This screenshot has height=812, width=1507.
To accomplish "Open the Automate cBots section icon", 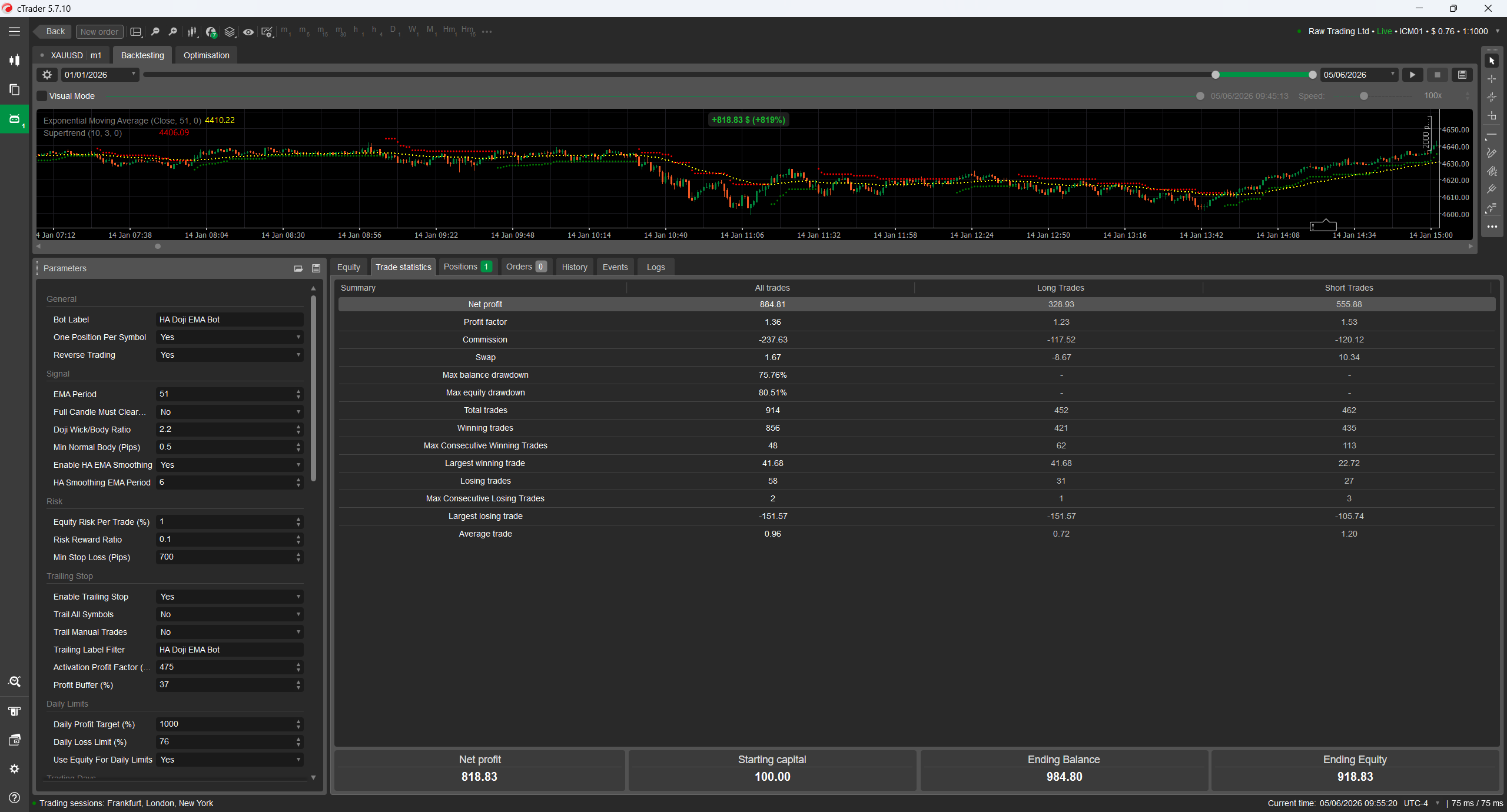I will click(14, 119).
